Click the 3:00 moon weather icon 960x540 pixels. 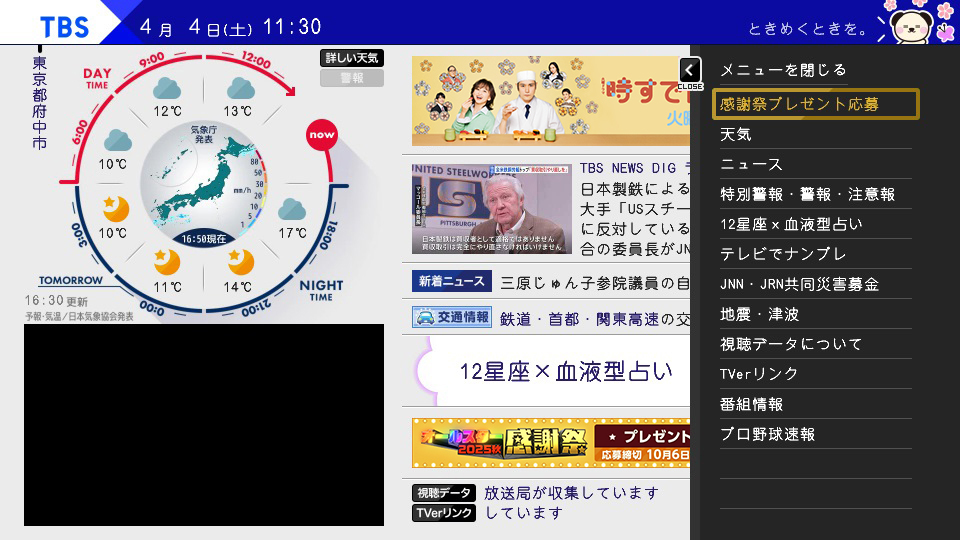pos(116,209)
